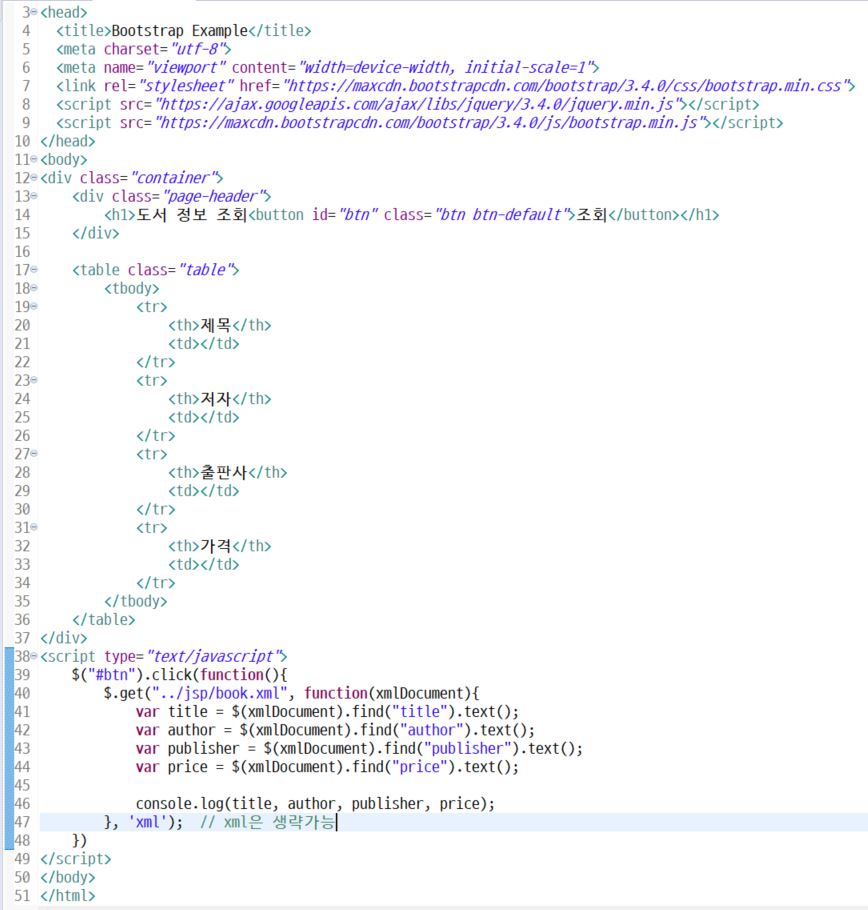Image resolution: width=868 pixels, height=910 pixels.
Task: Click the closing </html> tag
Action: (x=68, y=895)
